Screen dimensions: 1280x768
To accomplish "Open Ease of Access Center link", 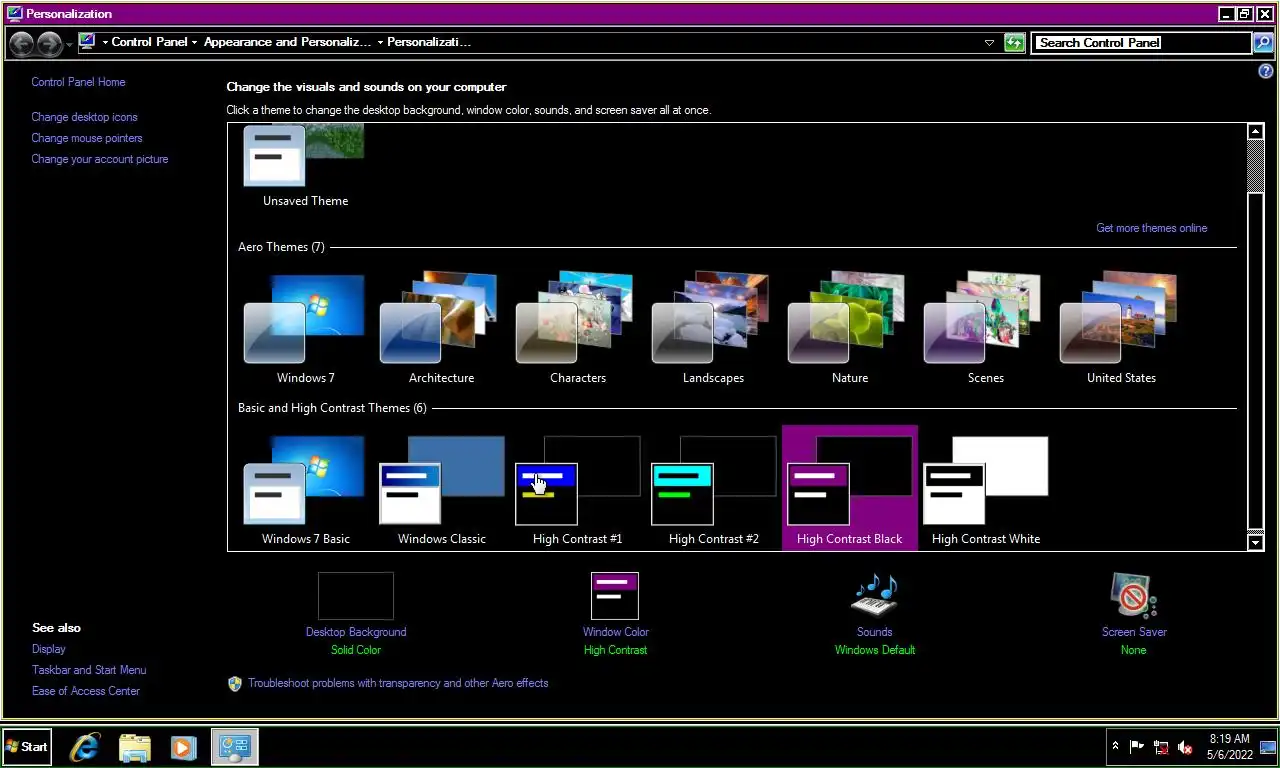I will point(86,691).
